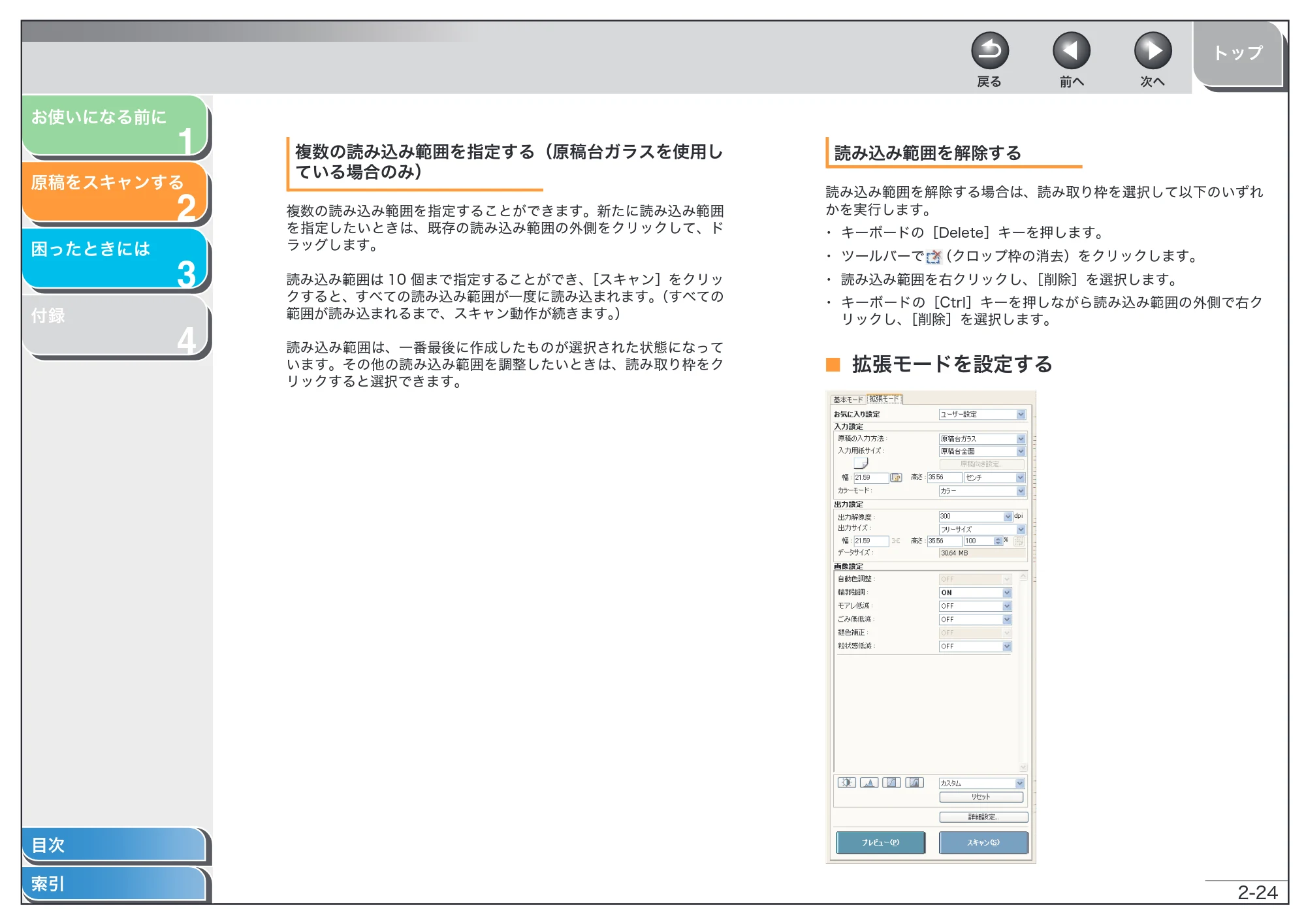Click the input 高さ field showing 35.56

pos(944,477)
